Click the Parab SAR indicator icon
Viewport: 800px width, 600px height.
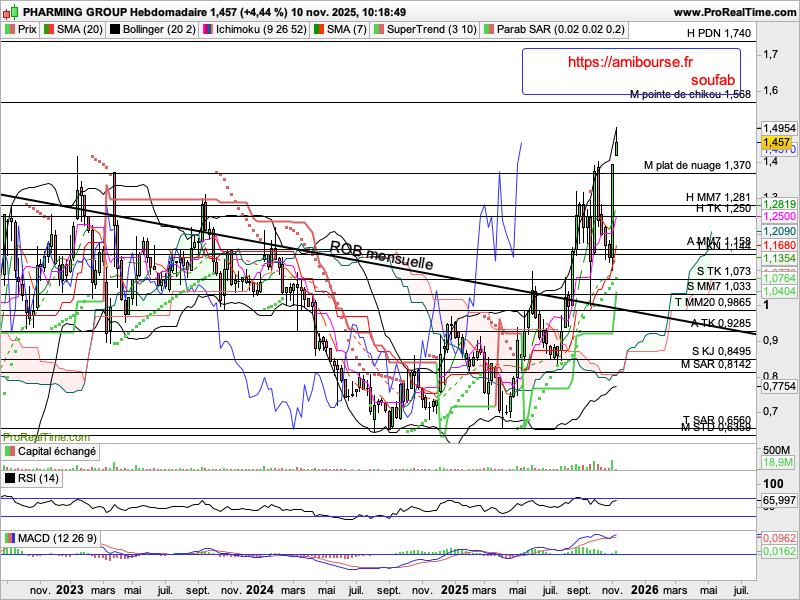487,30
